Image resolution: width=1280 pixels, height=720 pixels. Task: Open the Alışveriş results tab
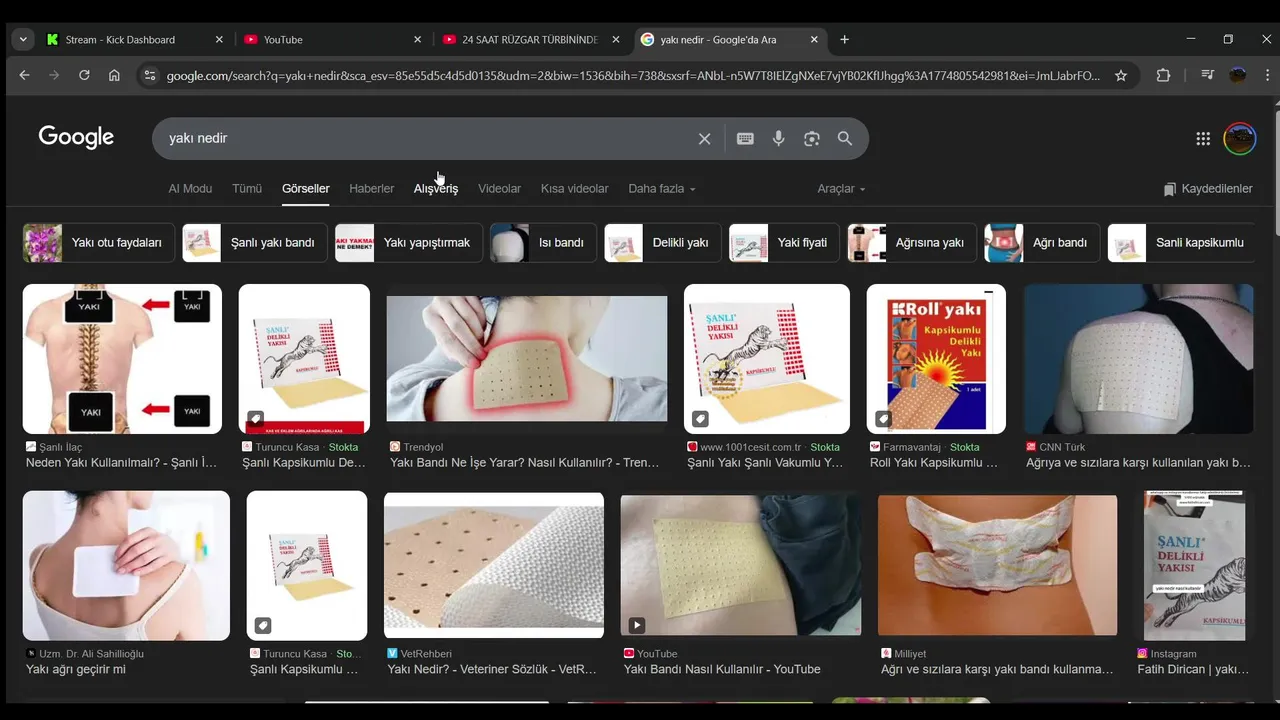(x=436, y=188)
